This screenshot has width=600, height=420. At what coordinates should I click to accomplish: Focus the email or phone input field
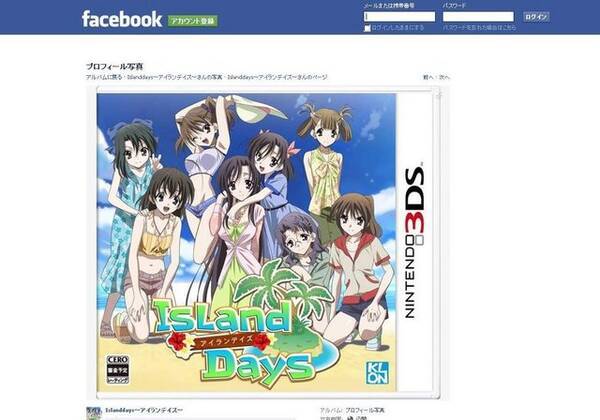coord(399,16)
